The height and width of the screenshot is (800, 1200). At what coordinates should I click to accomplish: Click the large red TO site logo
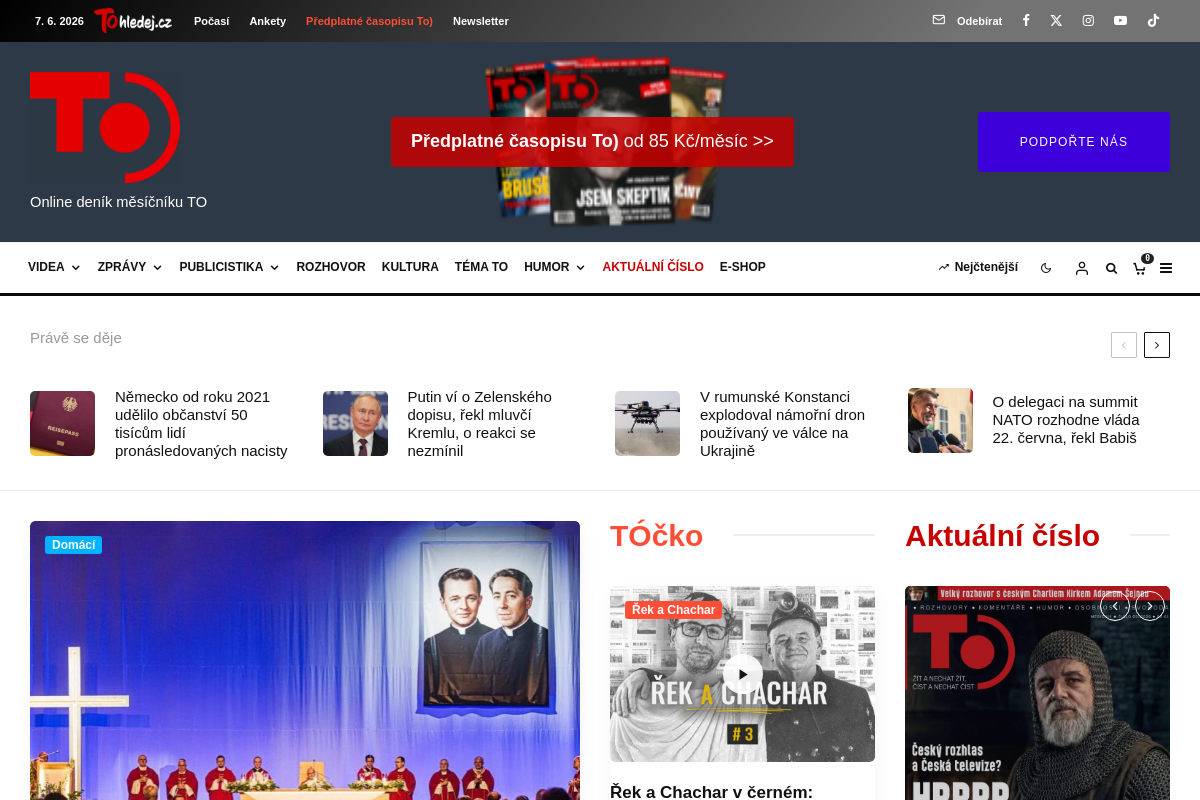point(105,126)
